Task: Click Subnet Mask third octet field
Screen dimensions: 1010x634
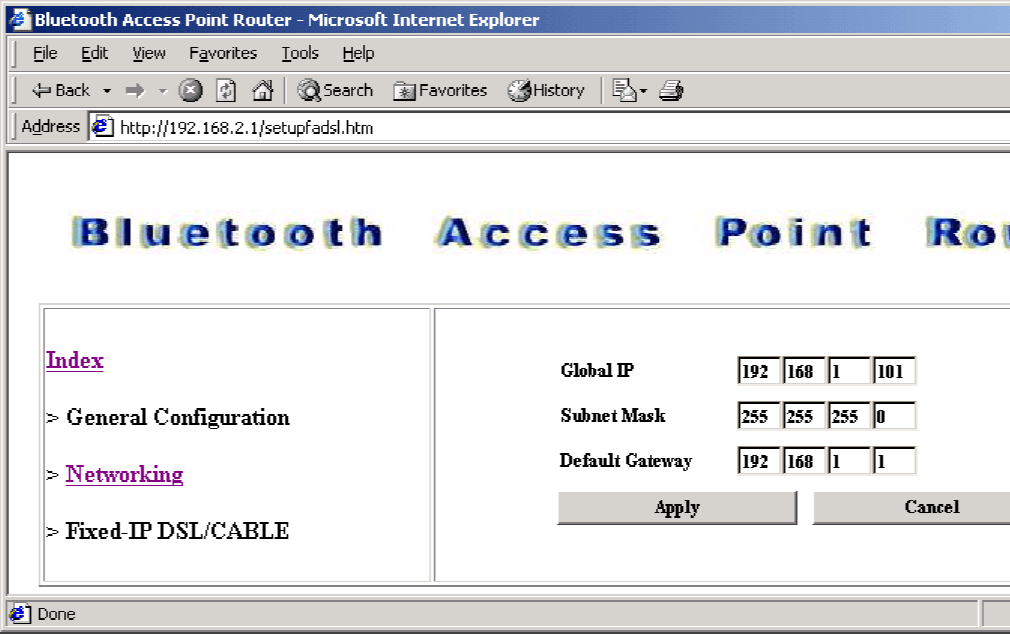Action: (x=849, y=416)
